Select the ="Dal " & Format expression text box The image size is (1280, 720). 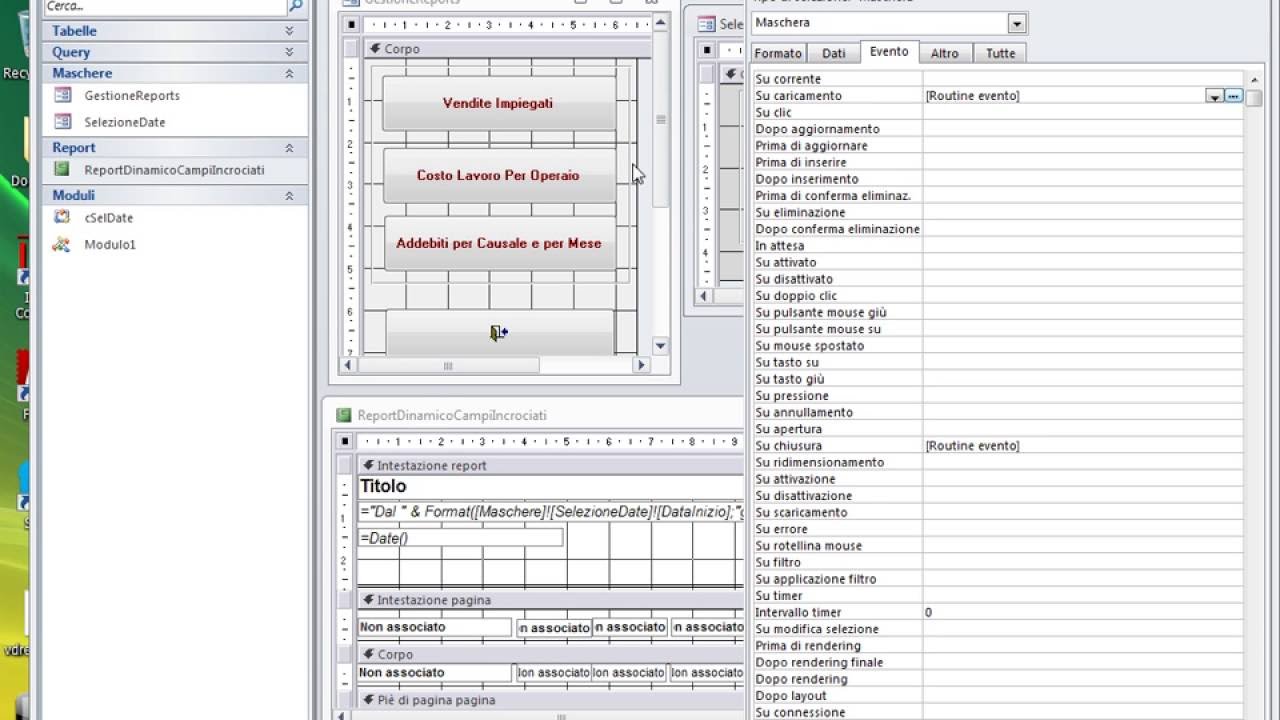click(550, 512)
